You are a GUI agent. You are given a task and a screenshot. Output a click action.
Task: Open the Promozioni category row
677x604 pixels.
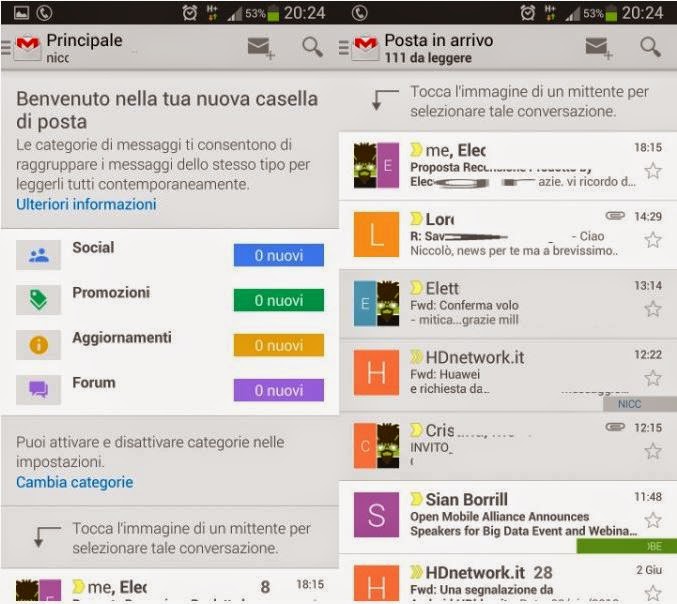coord(170,300)
